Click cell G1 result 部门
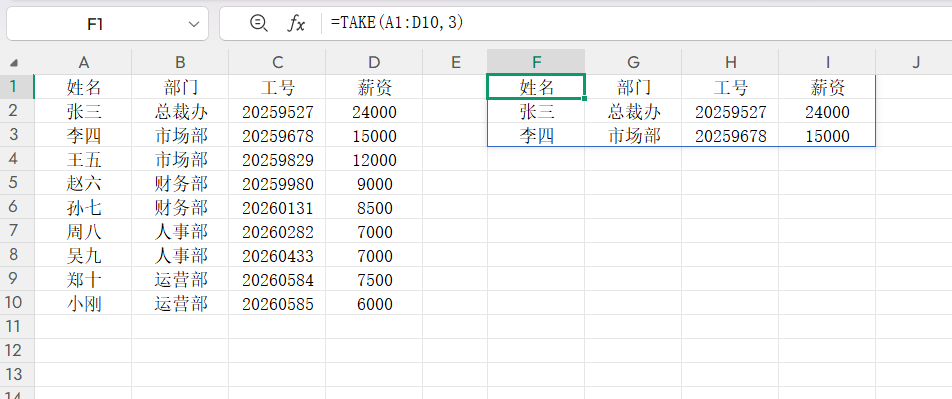The height and width of the screenshot is (399, 952). (633, 87)
